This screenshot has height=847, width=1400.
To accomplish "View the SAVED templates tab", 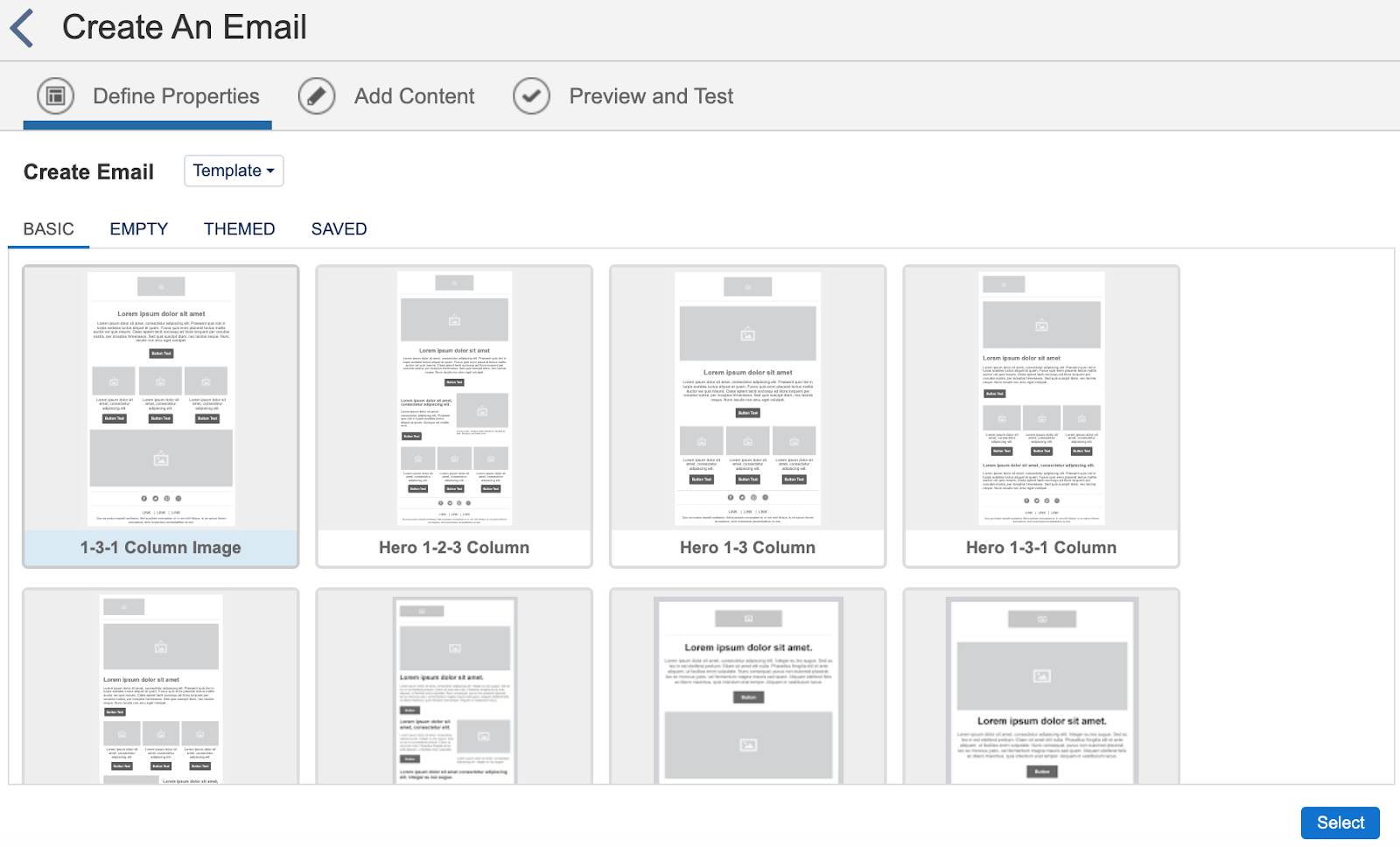I will click(x=338, y=228).
